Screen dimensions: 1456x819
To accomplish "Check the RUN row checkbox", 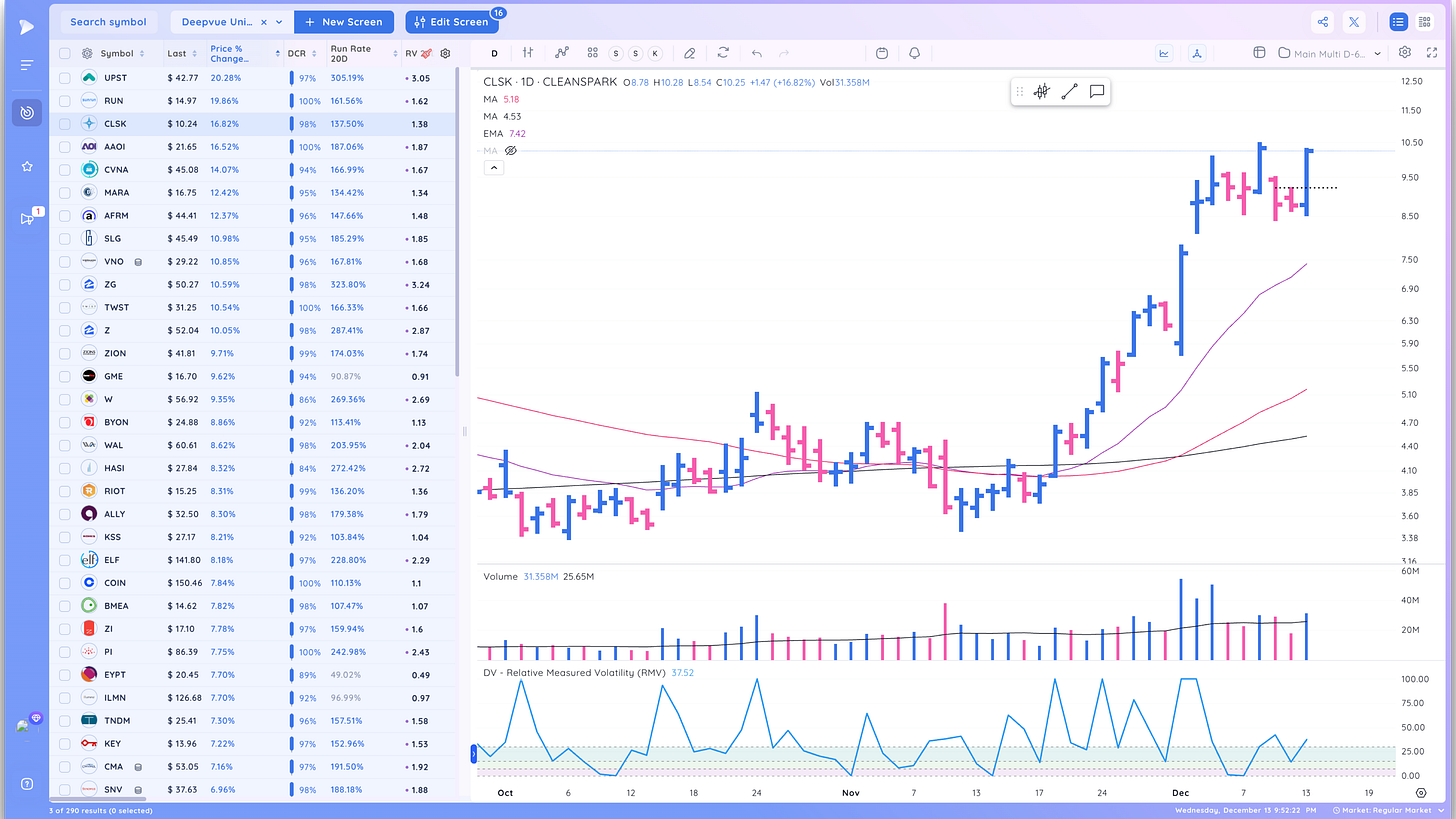I will pyautogui.click(x=65, y=100).
